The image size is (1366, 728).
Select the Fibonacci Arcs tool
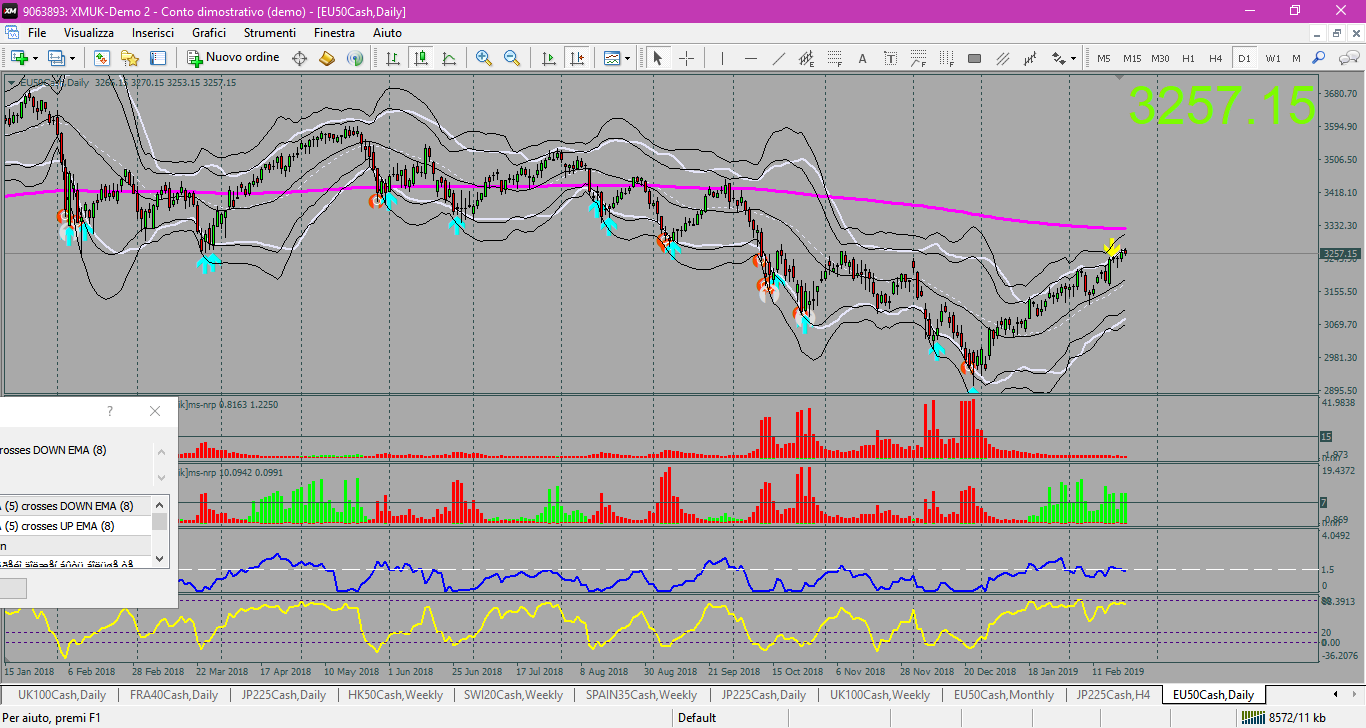pos(919,58)
